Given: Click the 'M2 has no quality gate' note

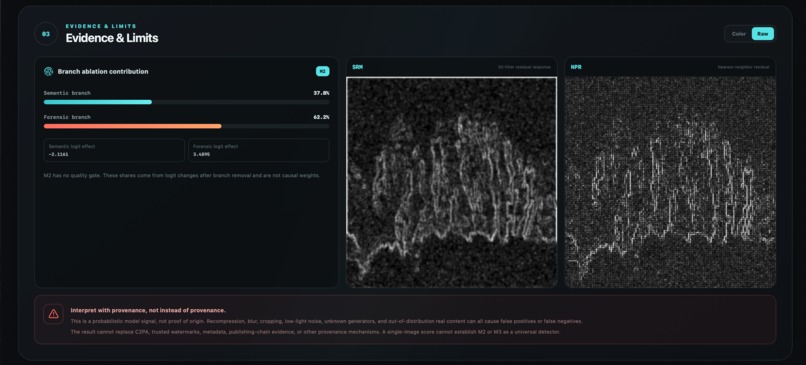Looking at the screenshot, I should point(182,176).
